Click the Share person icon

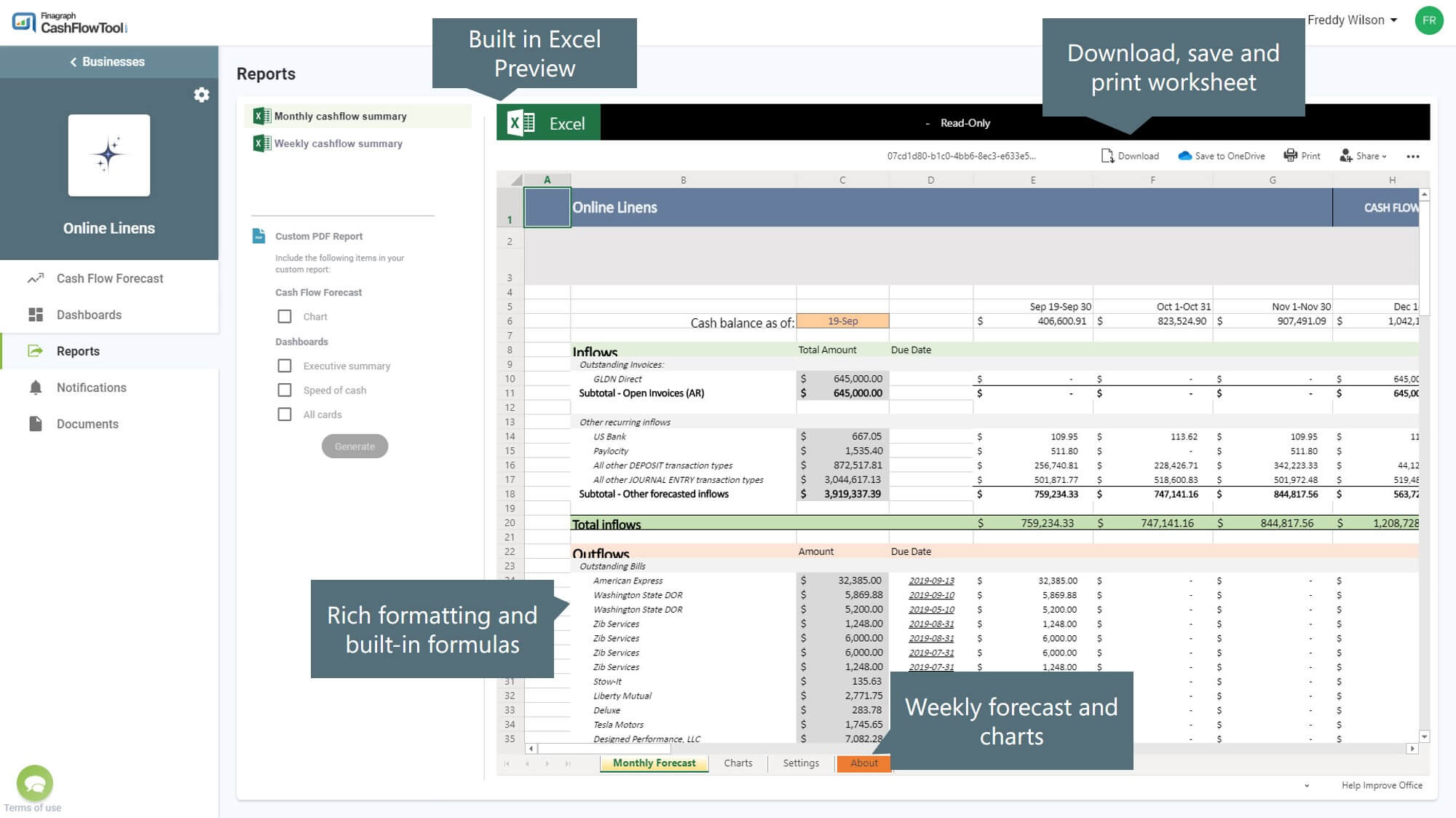click(x=1345, y=156)
